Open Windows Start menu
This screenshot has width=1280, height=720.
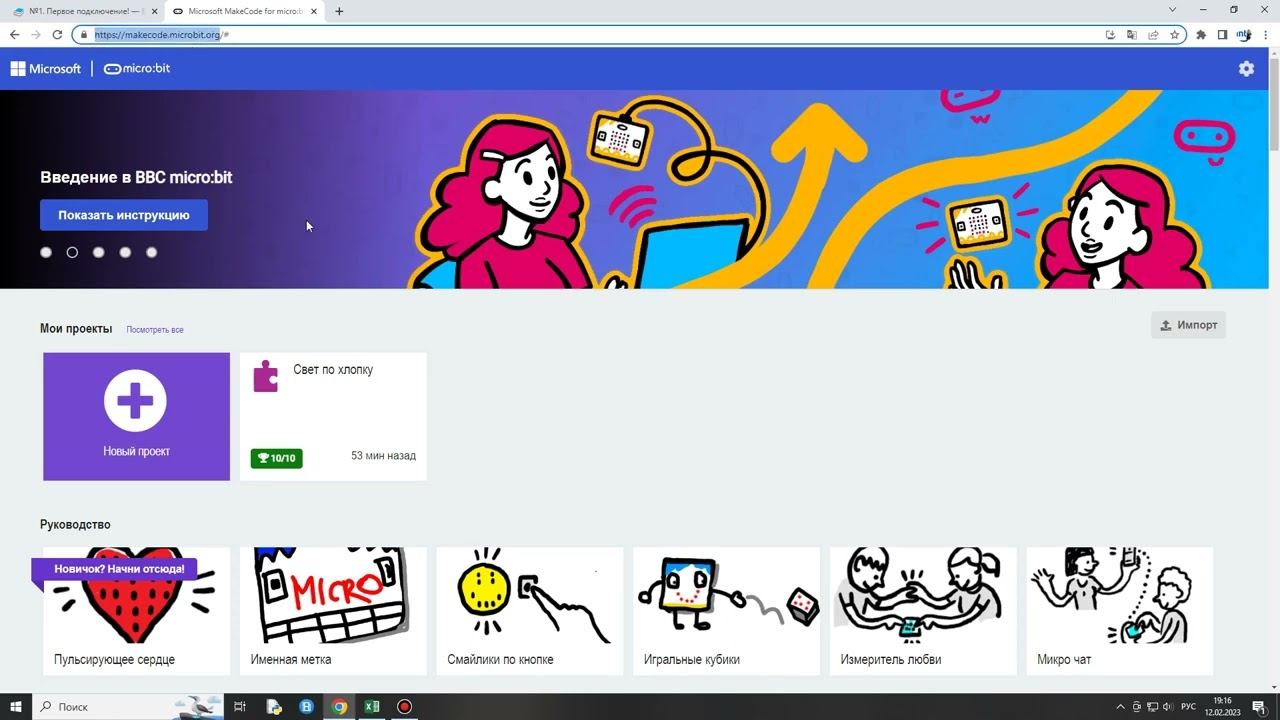[16, 706]
